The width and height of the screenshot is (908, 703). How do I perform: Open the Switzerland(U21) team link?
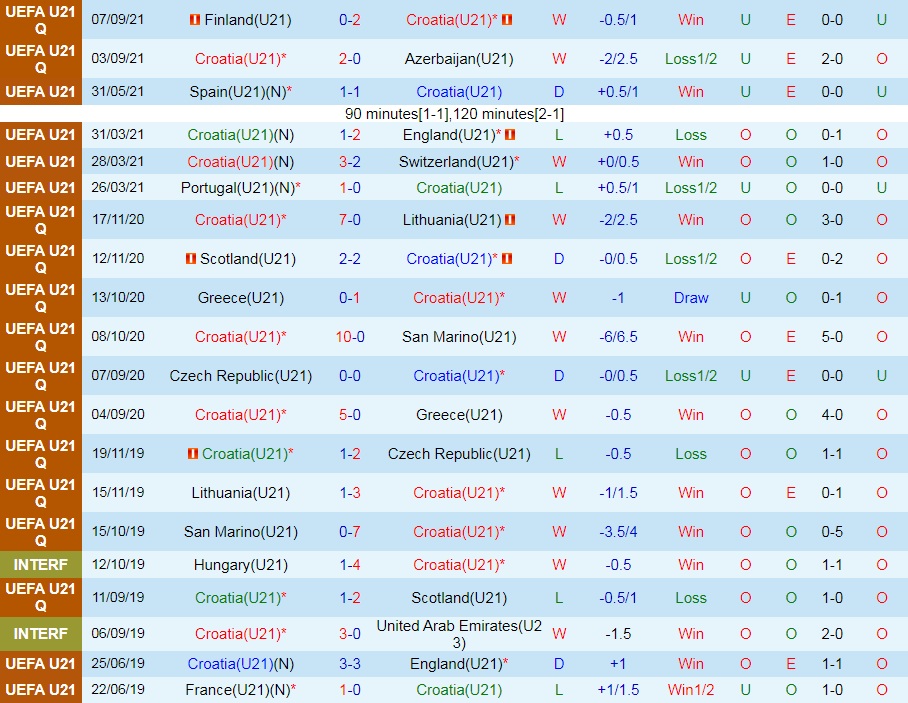[456, 162]
